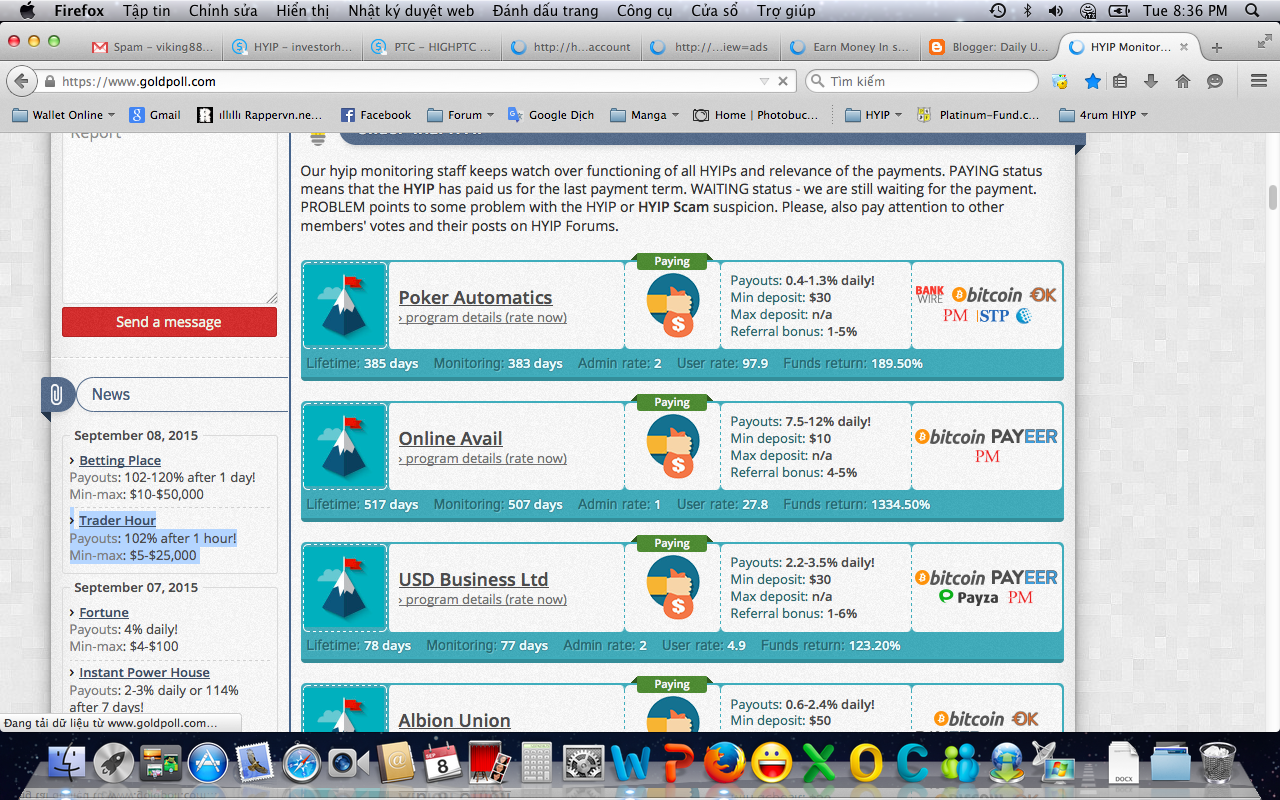
Task: Open the Firefox hamburger menu
Action: [1259, 81]
